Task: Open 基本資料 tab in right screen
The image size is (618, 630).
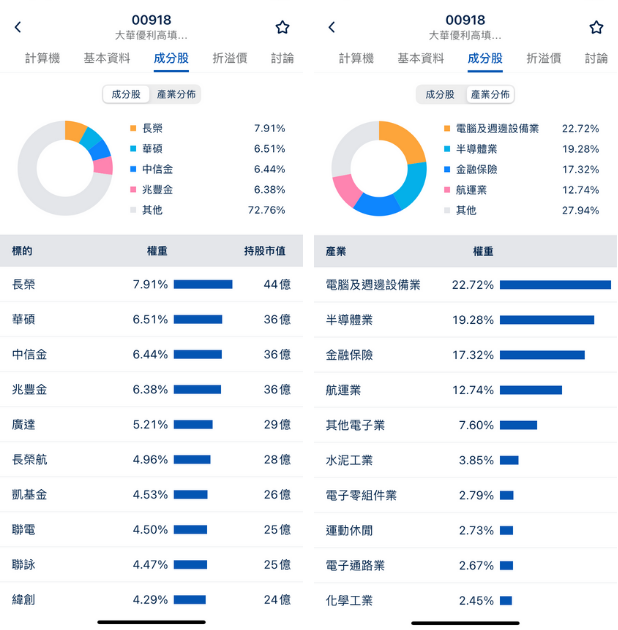Action: tap(421, 58)
